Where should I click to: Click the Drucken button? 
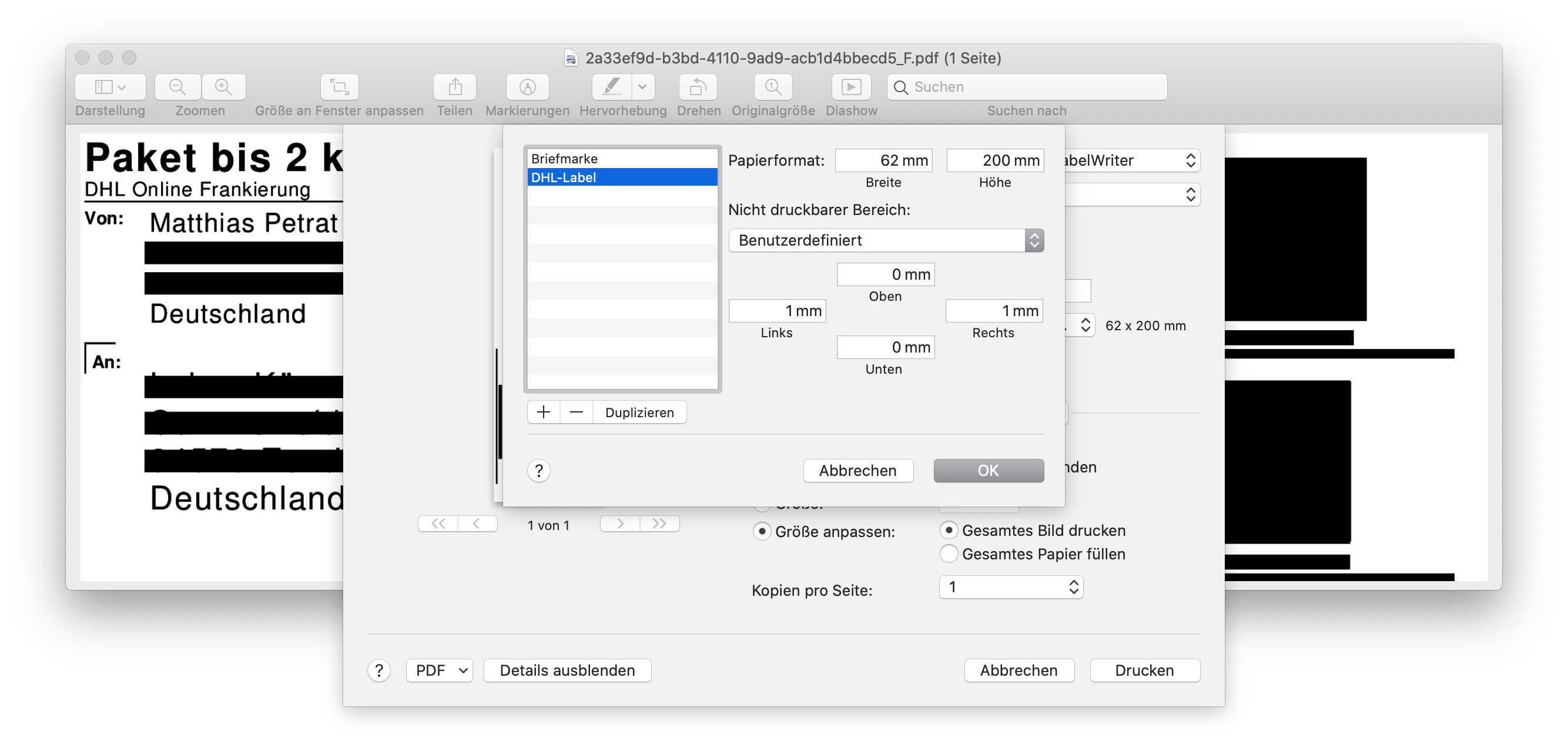1144,670
